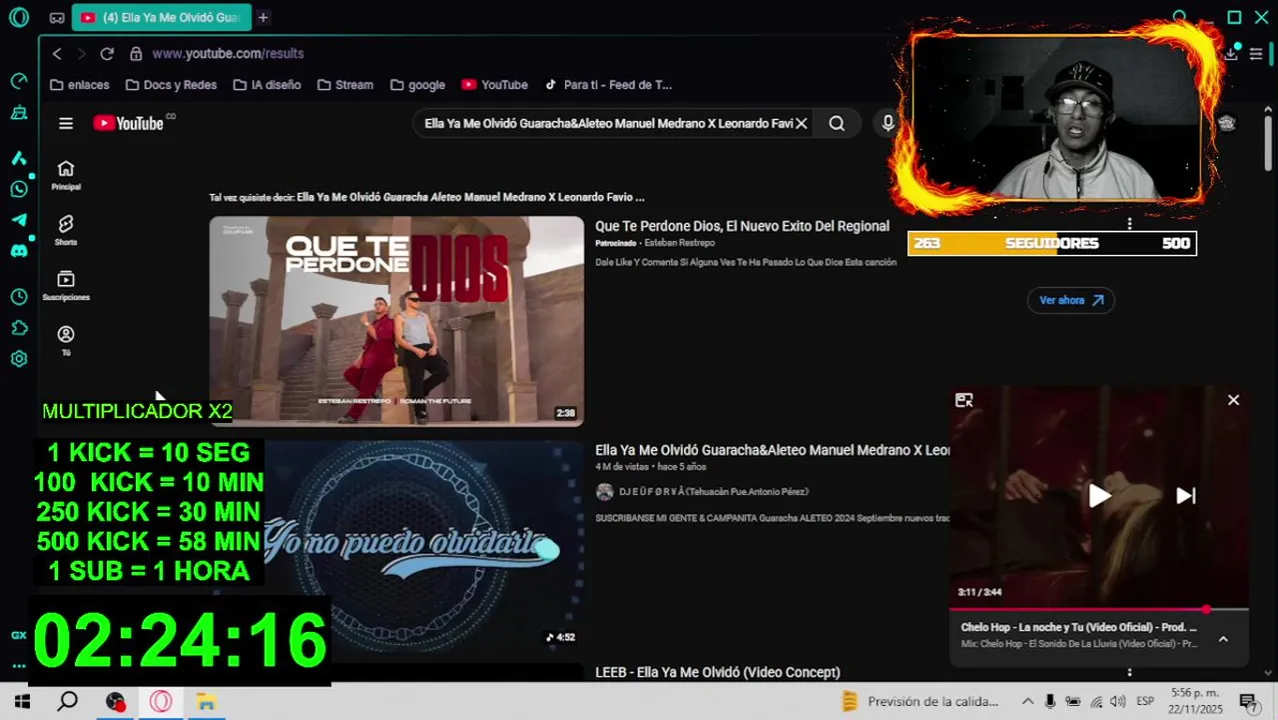Click suggested corrected search query text
Screen dimensions: 1278x720
(x=470, y=197)
